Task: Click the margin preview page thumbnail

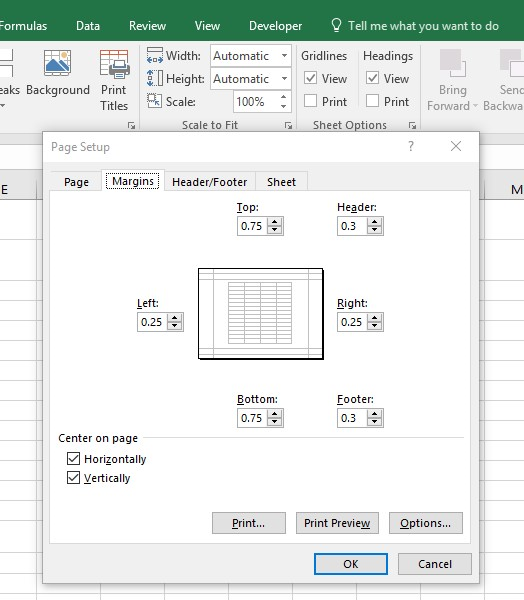Action: click(261, 314)
